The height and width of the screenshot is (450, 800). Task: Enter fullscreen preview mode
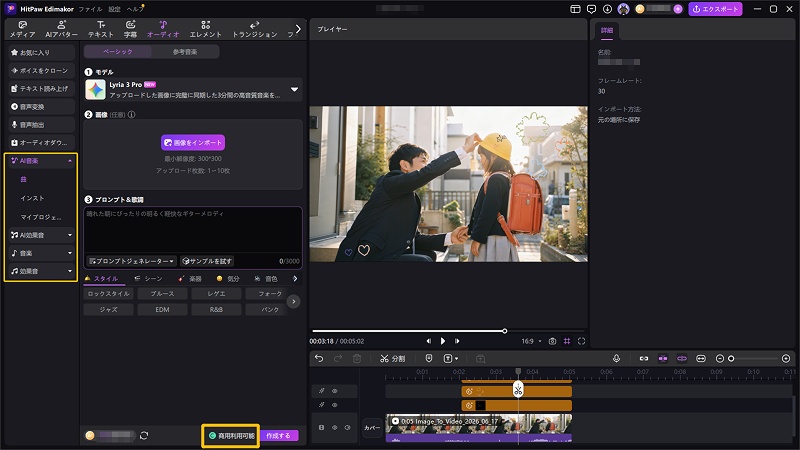581,341
